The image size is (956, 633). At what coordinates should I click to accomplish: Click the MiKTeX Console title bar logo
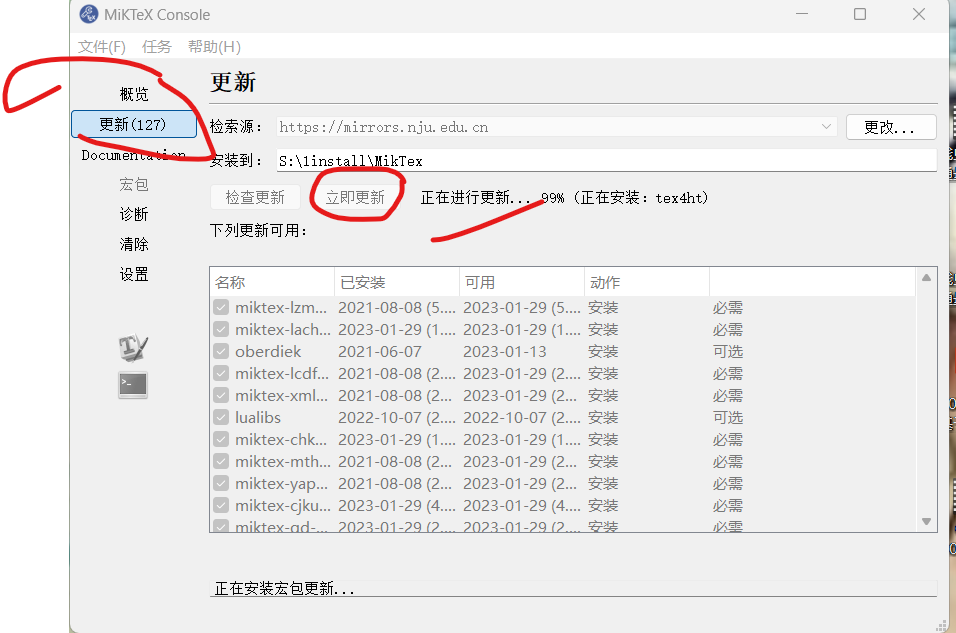point(88,14)
